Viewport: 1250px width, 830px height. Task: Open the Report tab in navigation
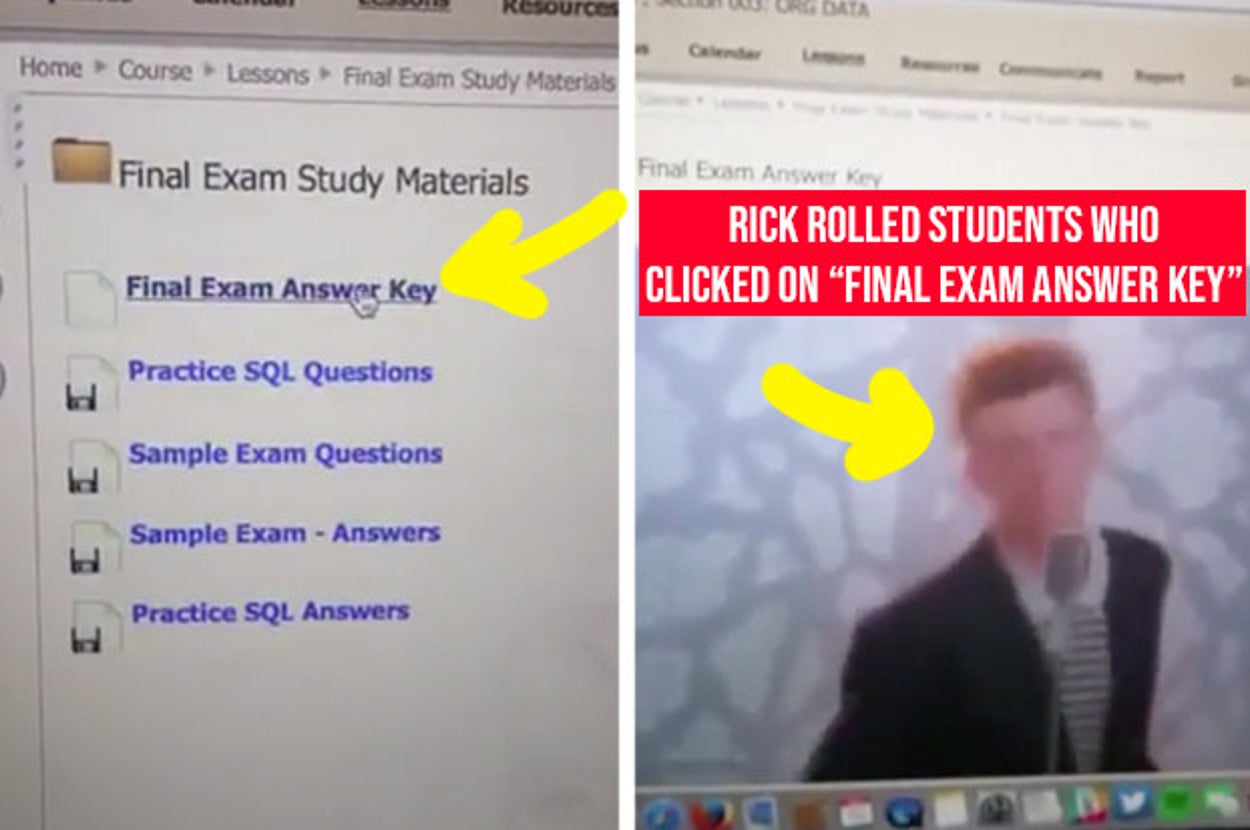1159,76
